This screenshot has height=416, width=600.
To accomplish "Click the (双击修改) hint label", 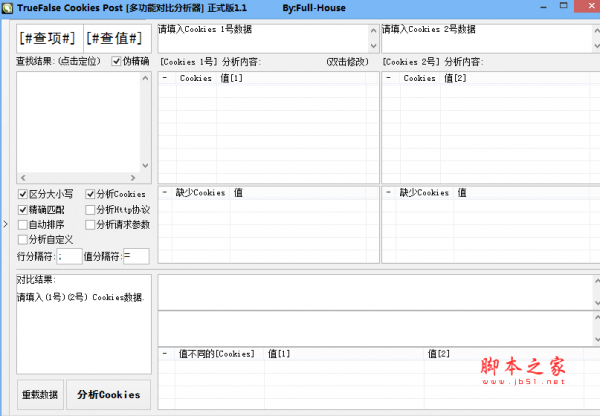I will click(x=348, y=62).
